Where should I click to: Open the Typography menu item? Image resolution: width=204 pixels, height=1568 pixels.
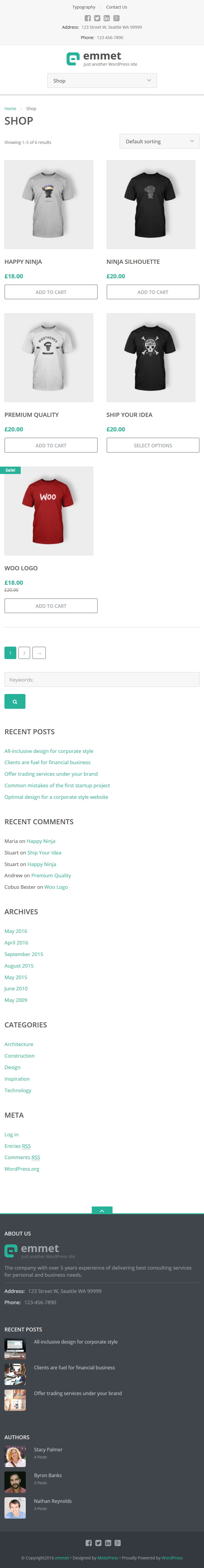click(x=84, y=7)
